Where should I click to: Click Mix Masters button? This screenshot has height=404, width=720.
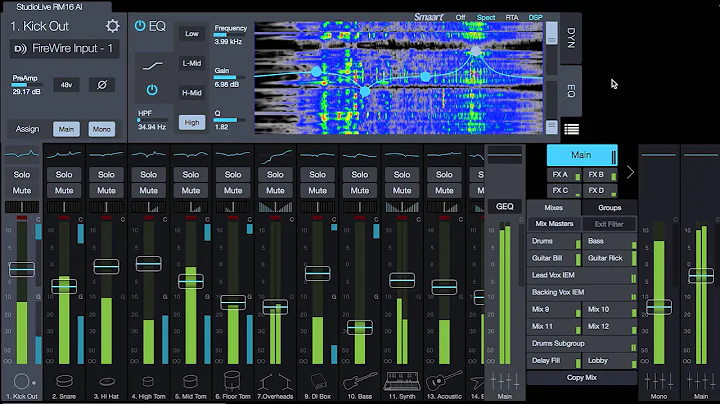click(554, 224)
